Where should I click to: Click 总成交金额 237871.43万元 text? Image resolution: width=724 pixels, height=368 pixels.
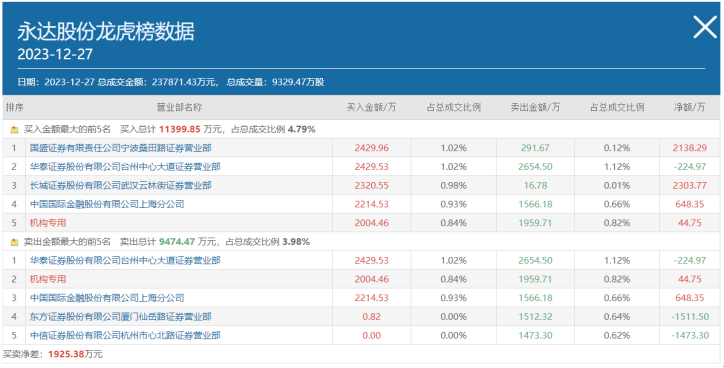[157, 82]
